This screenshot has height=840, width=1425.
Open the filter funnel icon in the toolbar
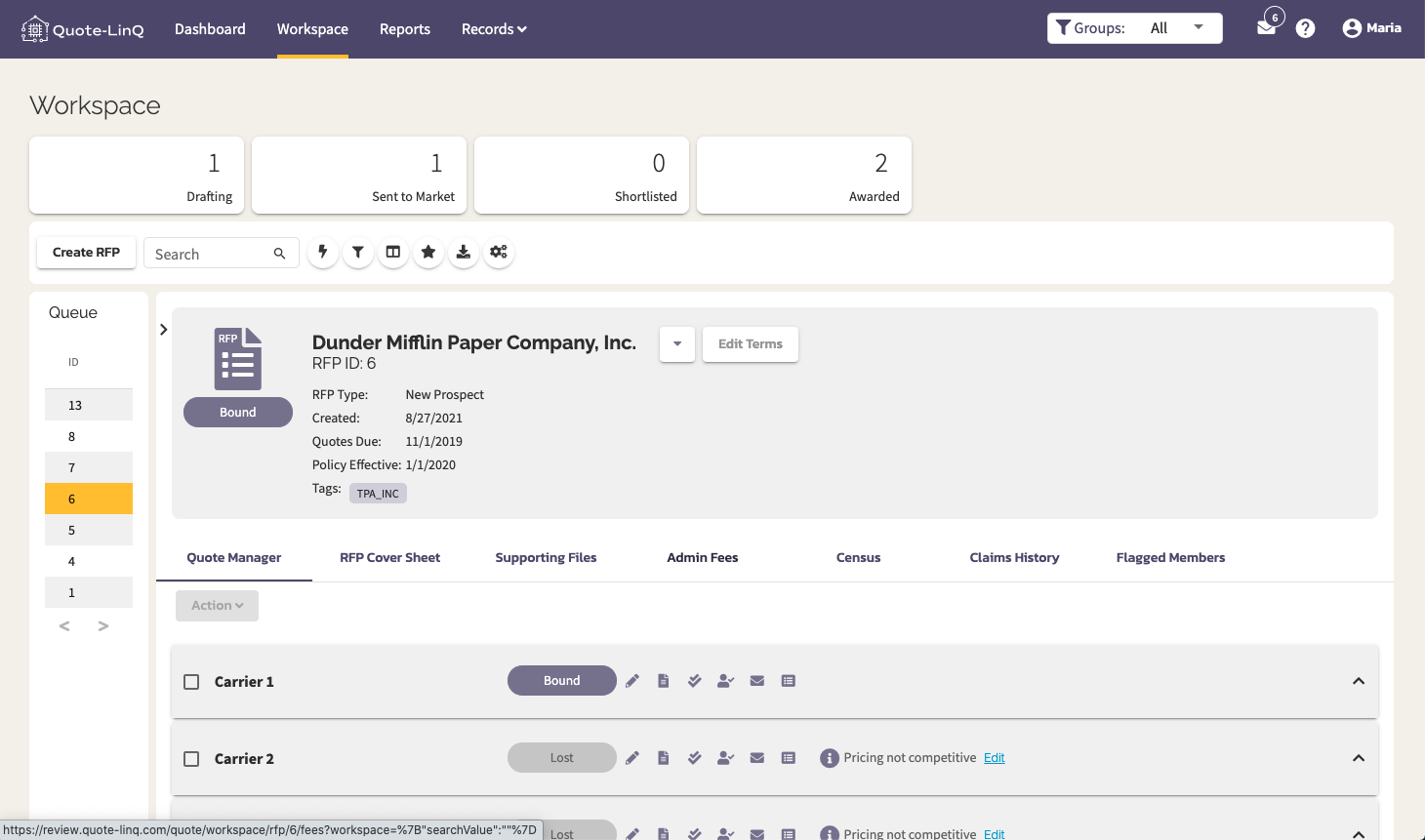click(357, 252)
